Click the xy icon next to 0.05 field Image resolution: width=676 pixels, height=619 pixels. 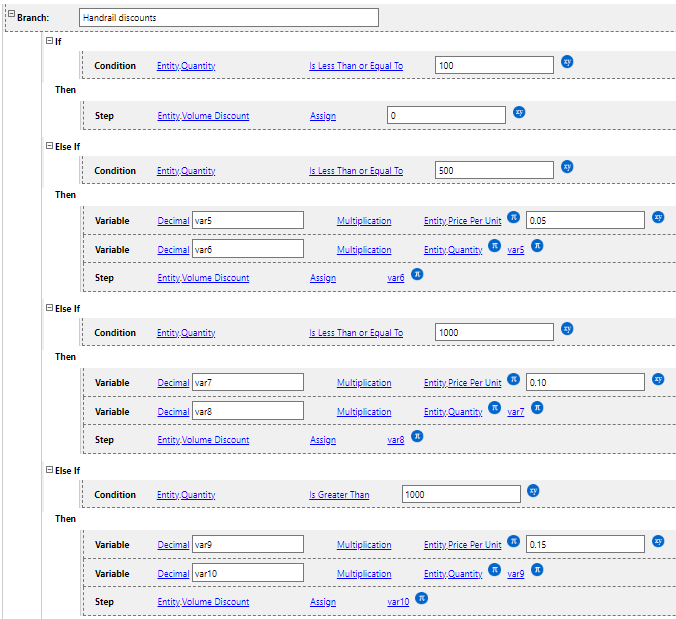658,217
